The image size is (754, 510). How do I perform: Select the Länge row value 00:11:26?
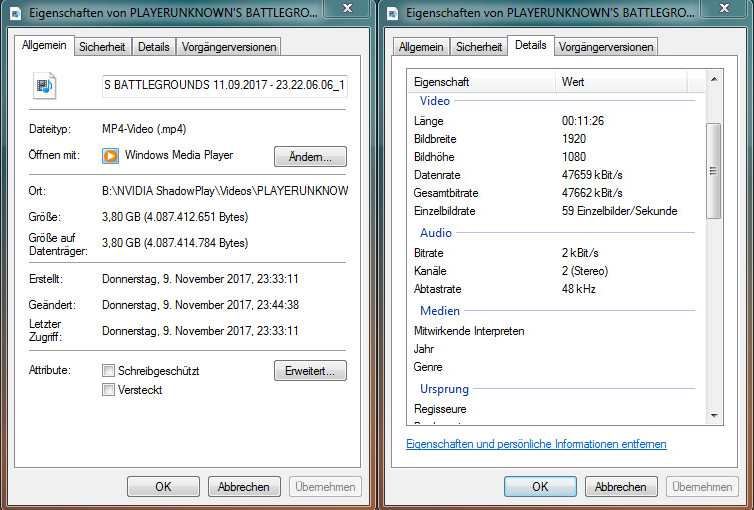tap(583, 121)
